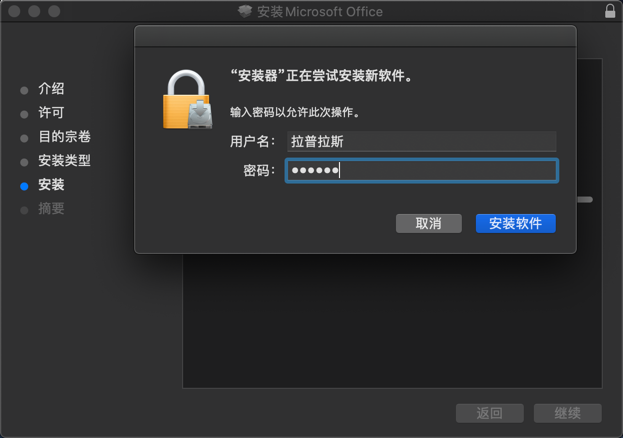The width and height of the screenshot is (623, 438).
Task: Click the blue bullet beside the 安装 step
Action: (24, 186)
